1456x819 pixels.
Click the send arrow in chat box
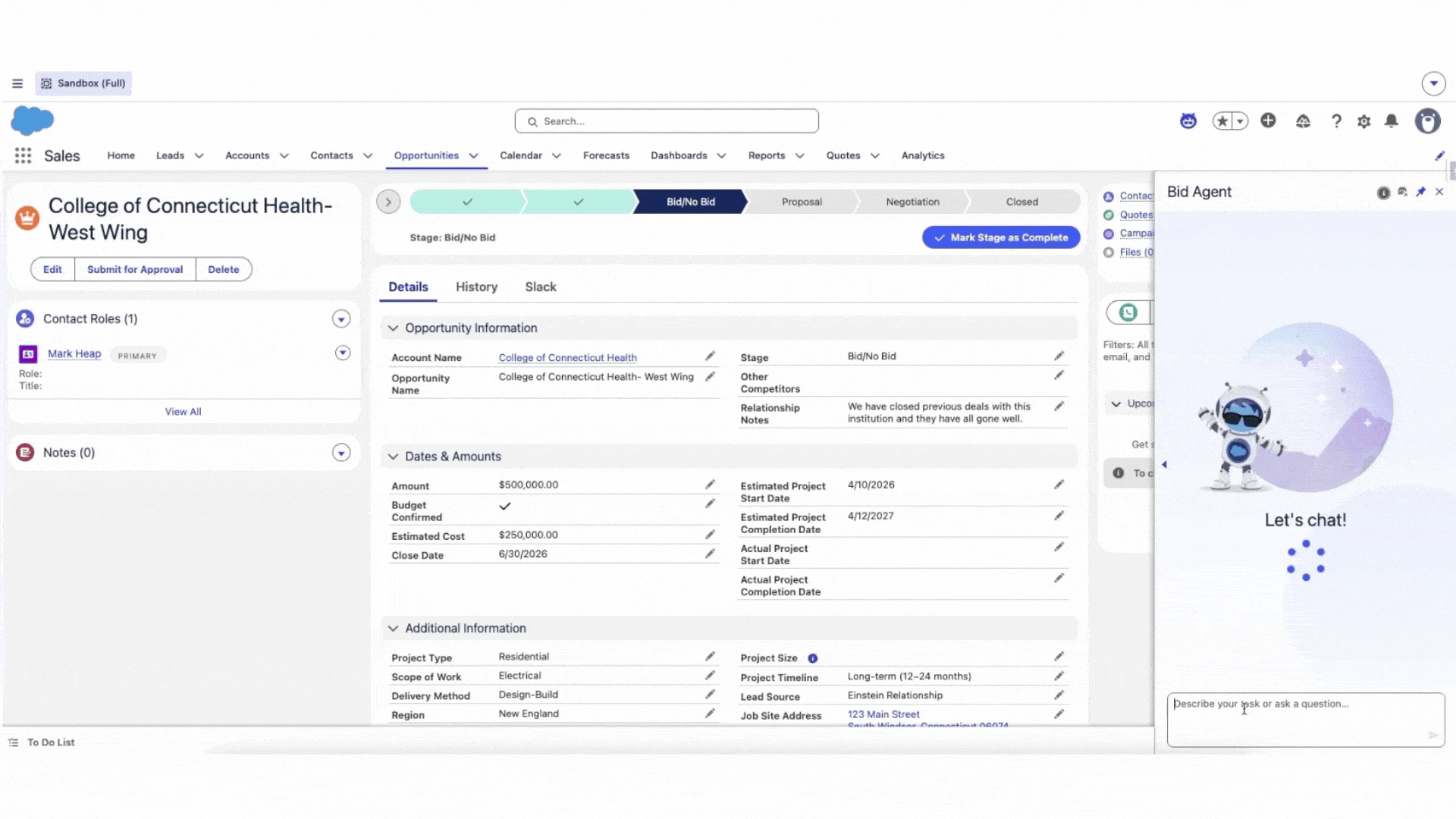click(1432, 735)
